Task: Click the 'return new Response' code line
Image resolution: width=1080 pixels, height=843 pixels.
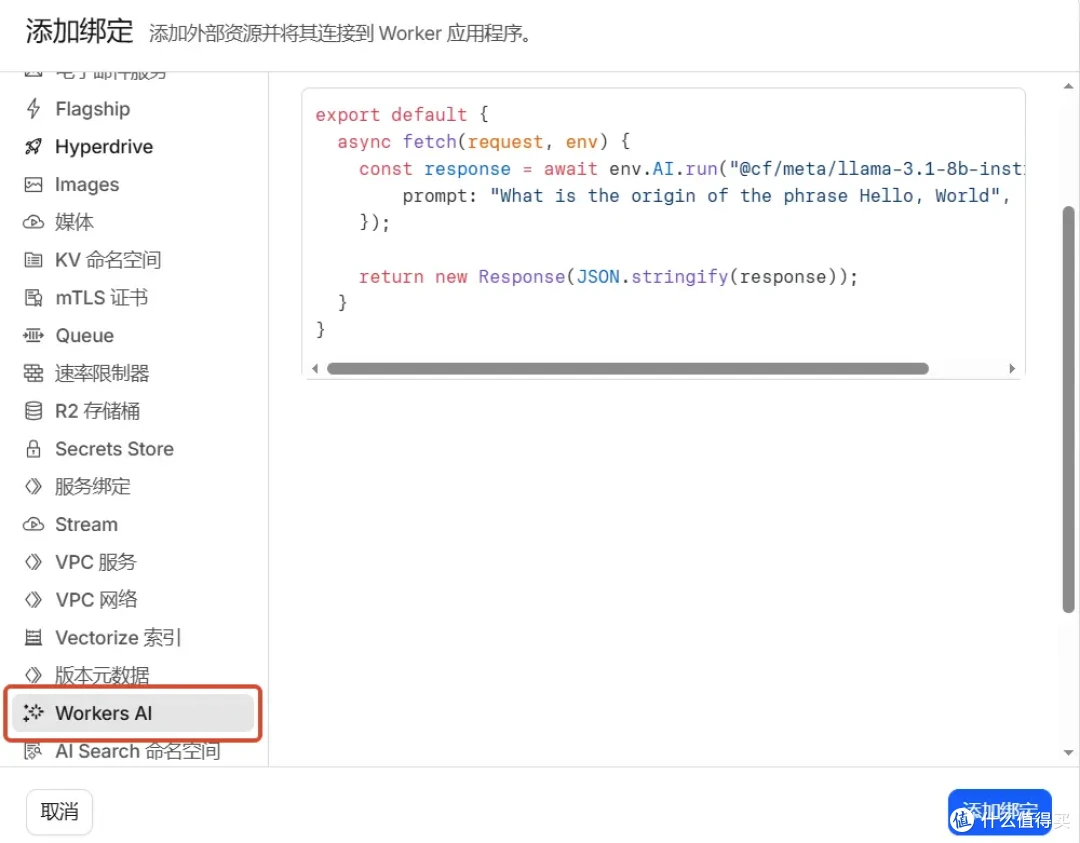Action: [608, 277]
